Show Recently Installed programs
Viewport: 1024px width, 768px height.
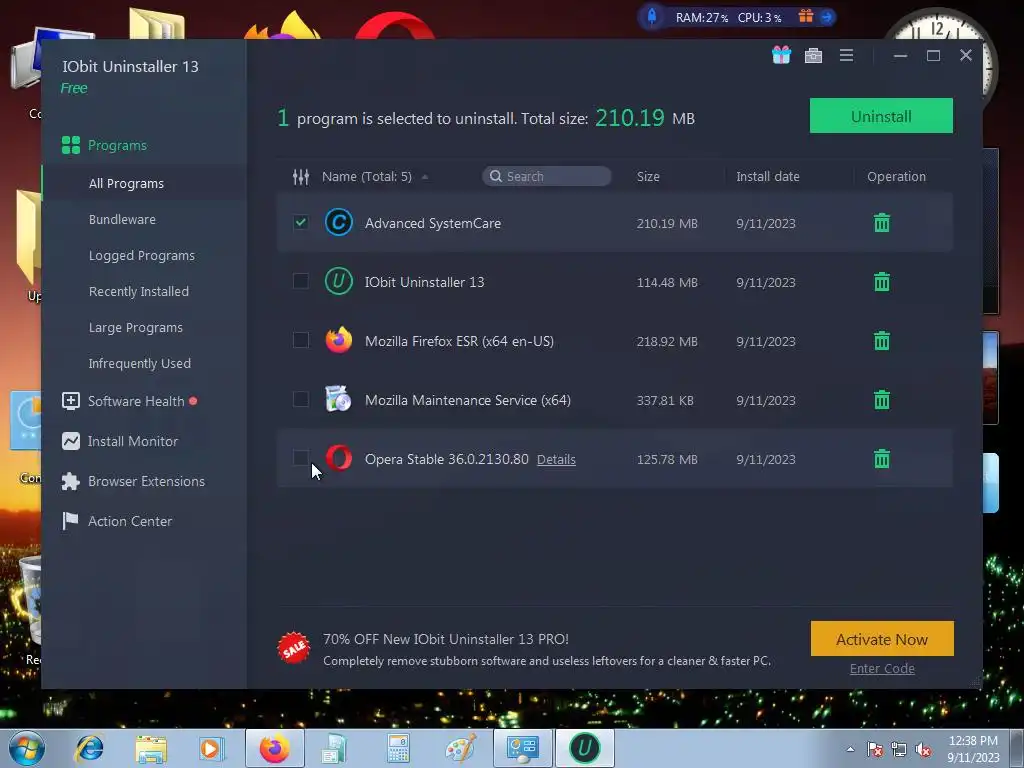point(138,291)
